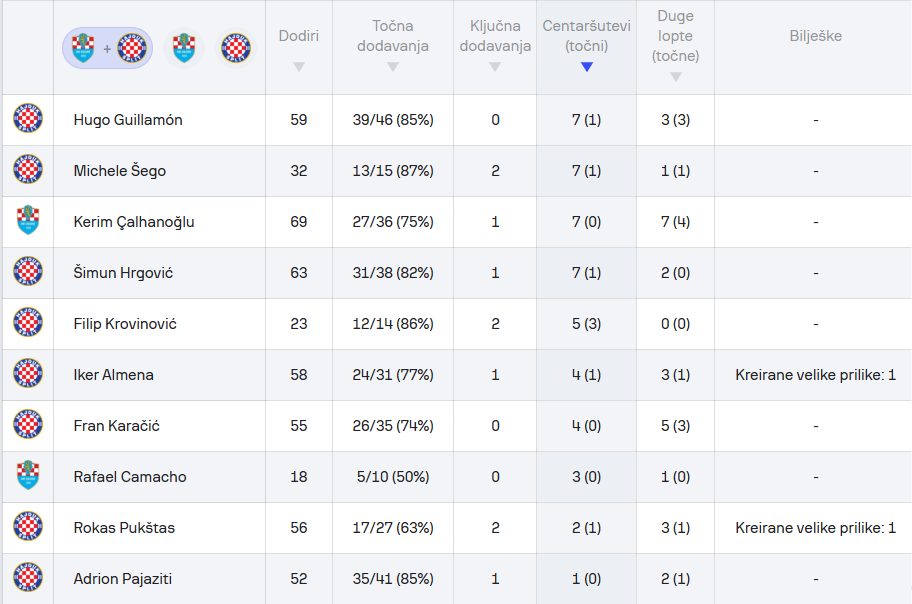The width and height of the screenshot is (912, 604).
Task: Click the crest icon beside Rokas Pukštas
Action: pos(28,528)
